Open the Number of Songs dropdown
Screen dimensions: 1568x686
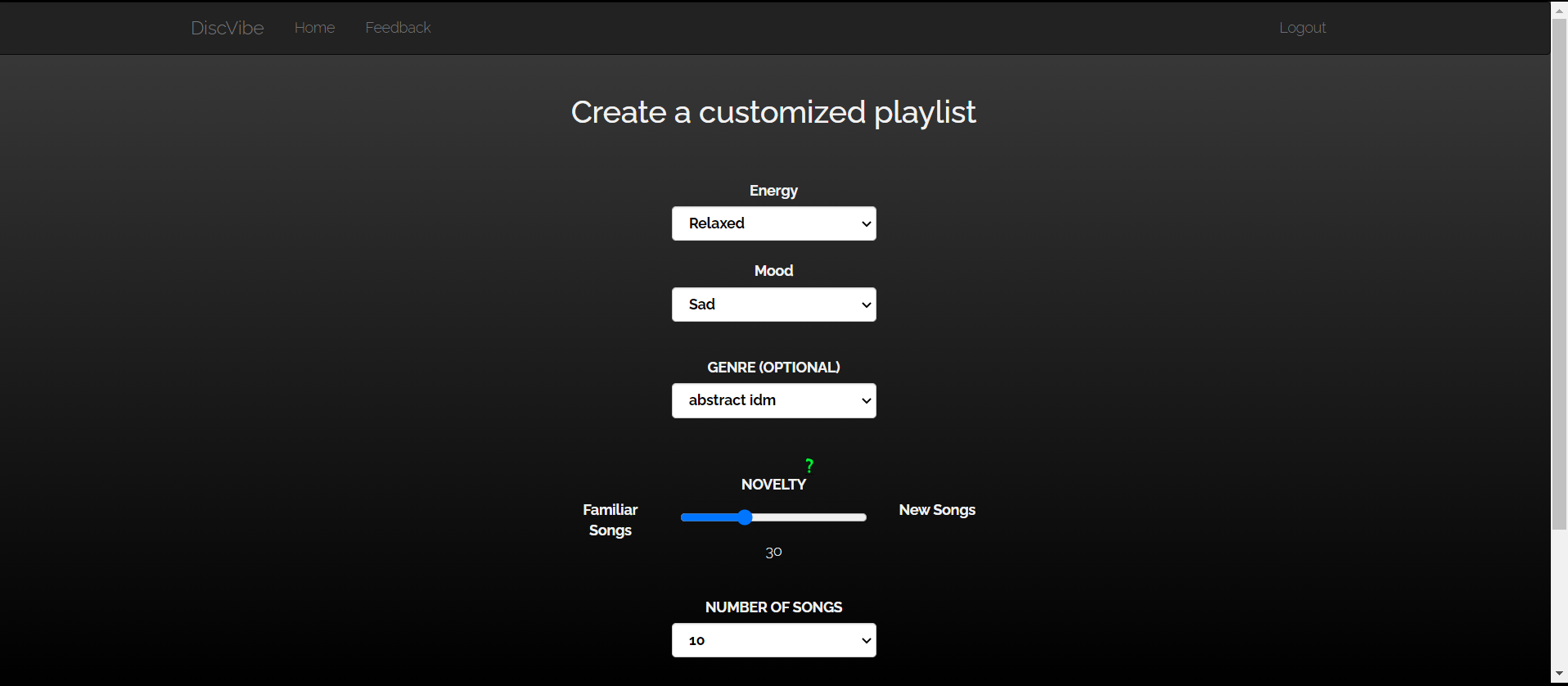[773, 640]
